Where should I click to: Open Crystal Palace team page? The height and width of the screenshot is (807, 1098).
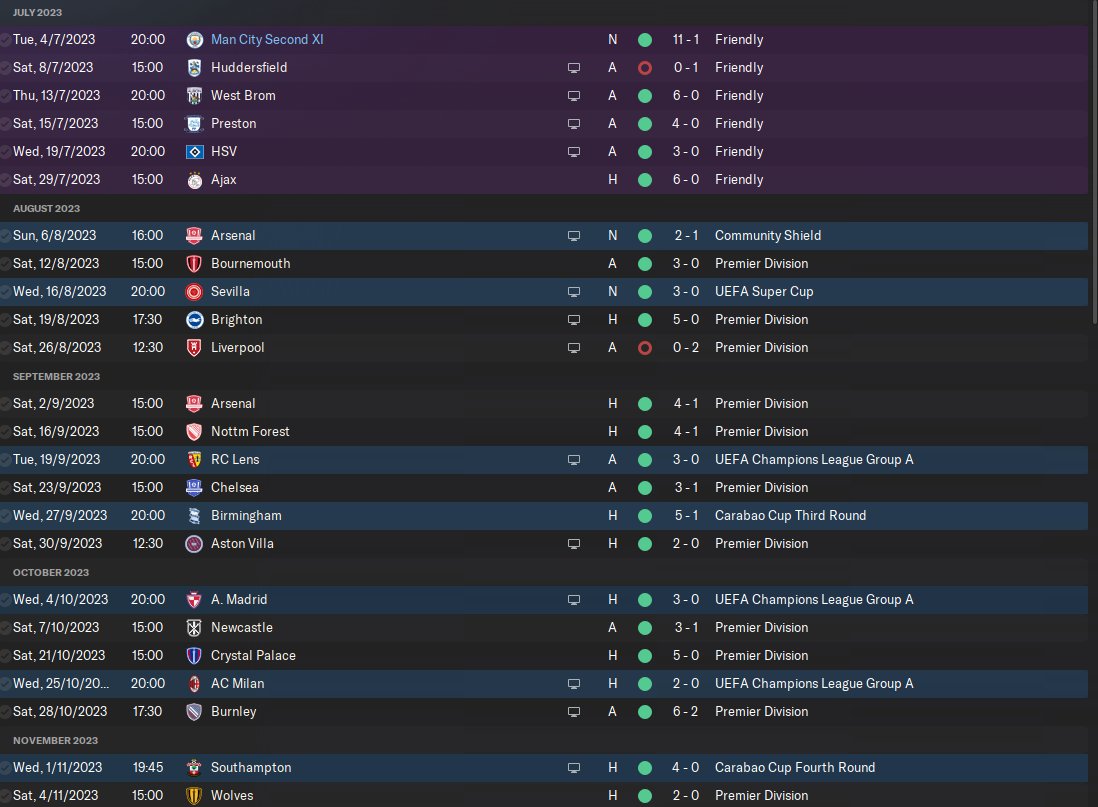pyautogui.click(x=253, y=656)
